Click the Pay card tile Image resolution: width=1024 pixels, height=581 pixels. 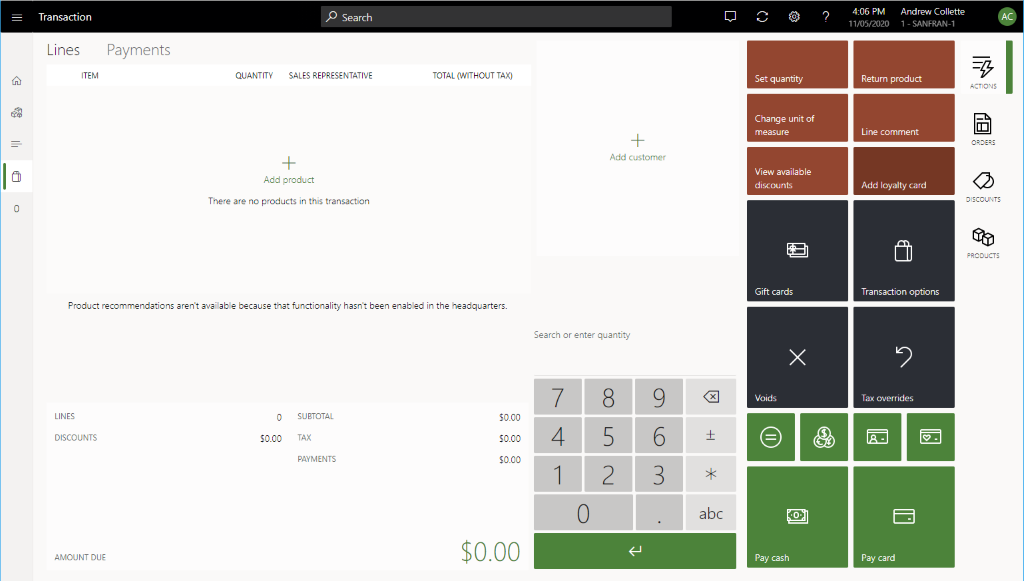click(904, 517)
